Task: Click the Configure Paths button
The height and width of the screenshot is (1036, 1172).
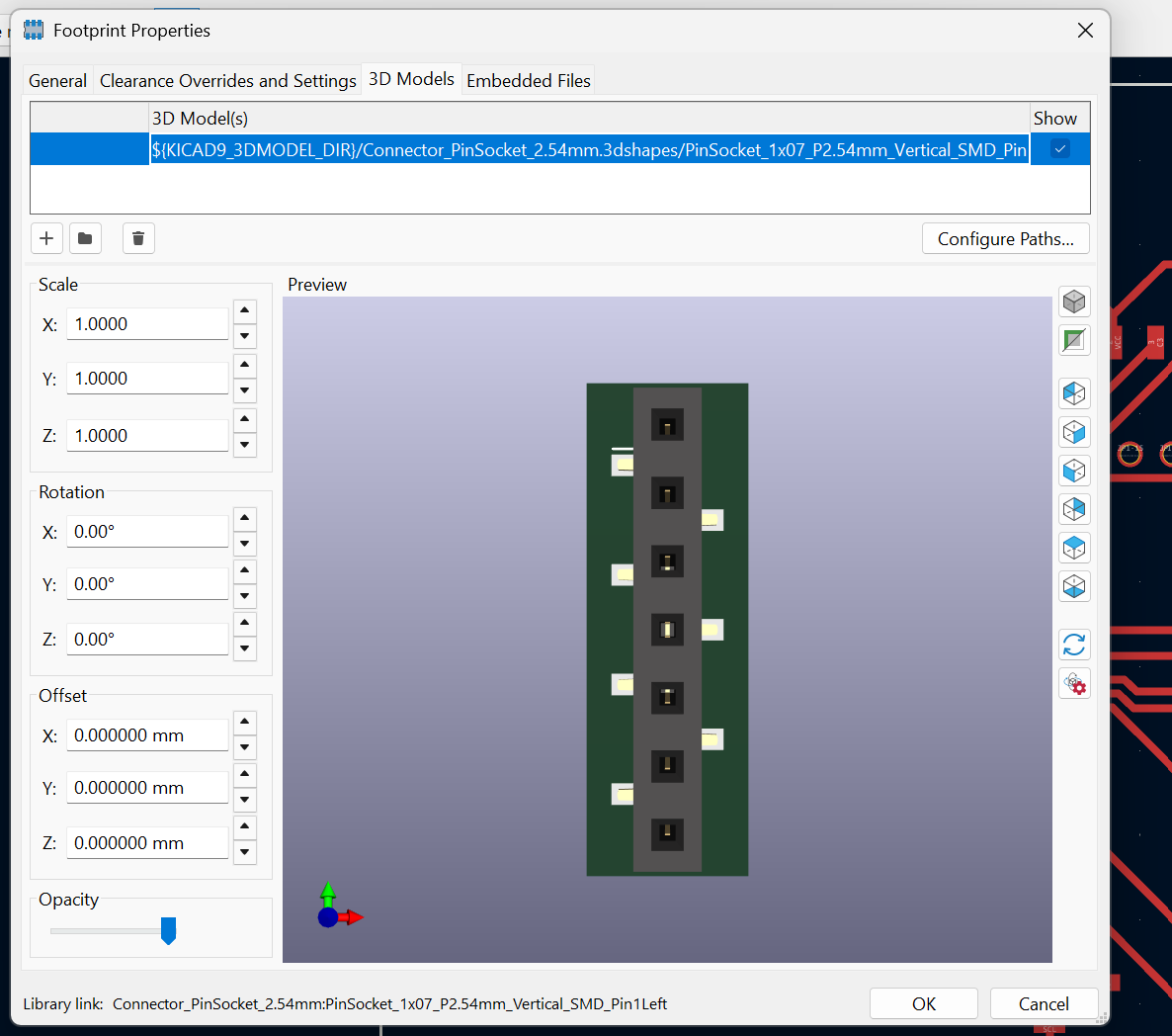Action: (x=1005, y=238)
